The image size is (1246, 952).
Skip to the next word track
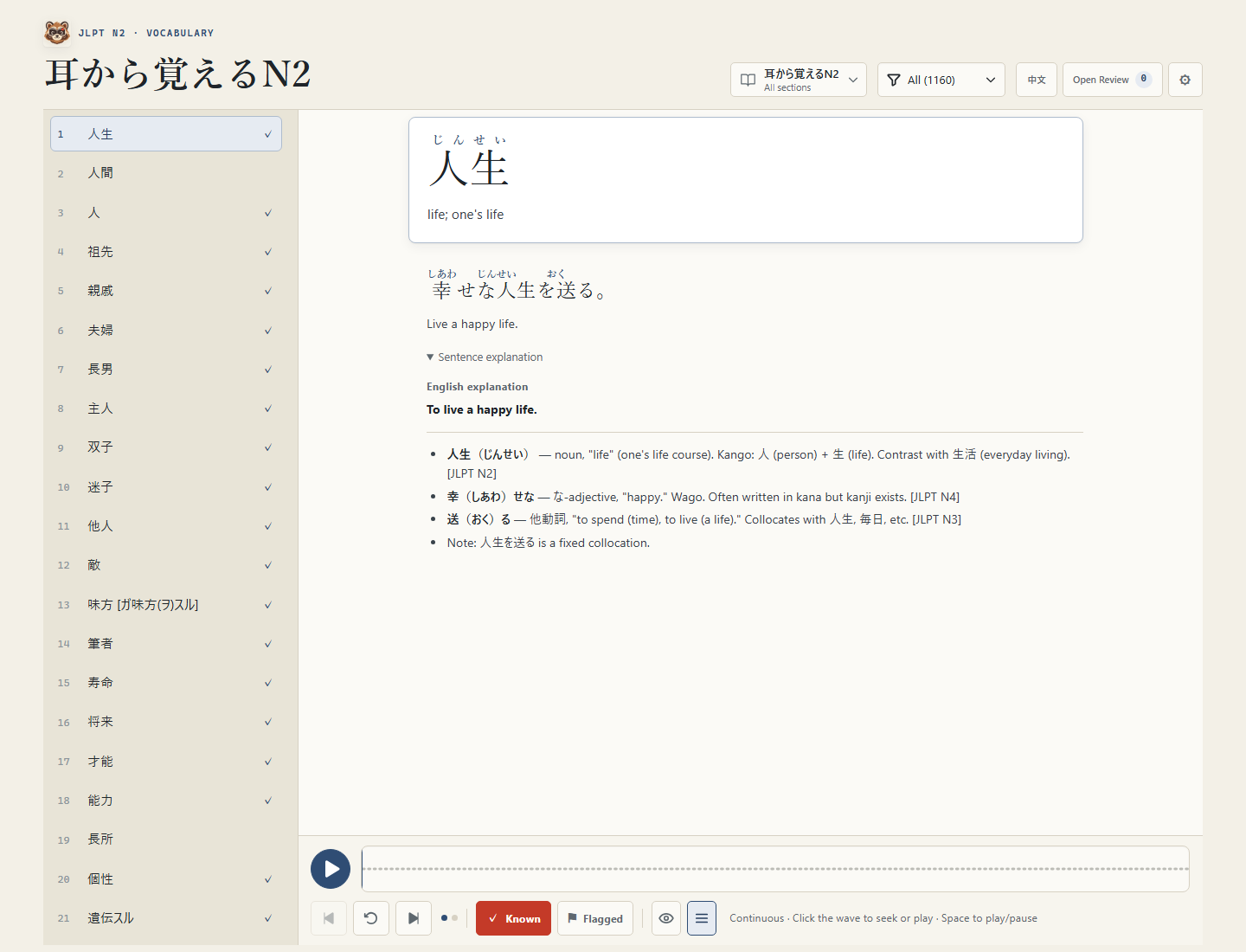(x=414, y=918)
